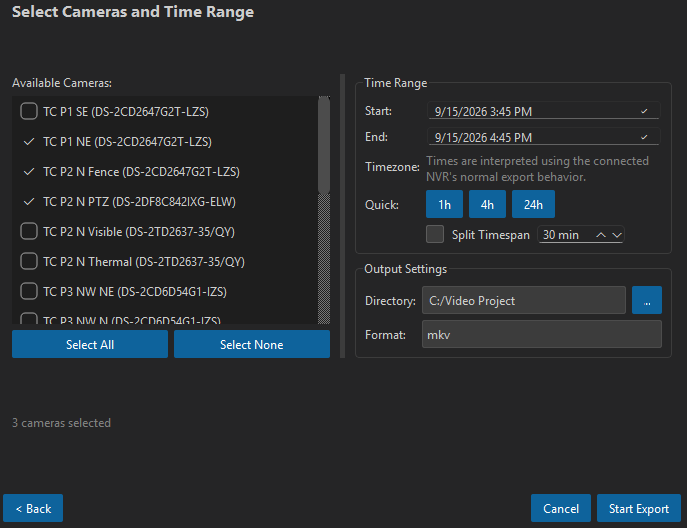The height and width of the screenshot is (528, 687).
Task: Open the End date dropdown arrow
Action: click(x=644, y=137)
